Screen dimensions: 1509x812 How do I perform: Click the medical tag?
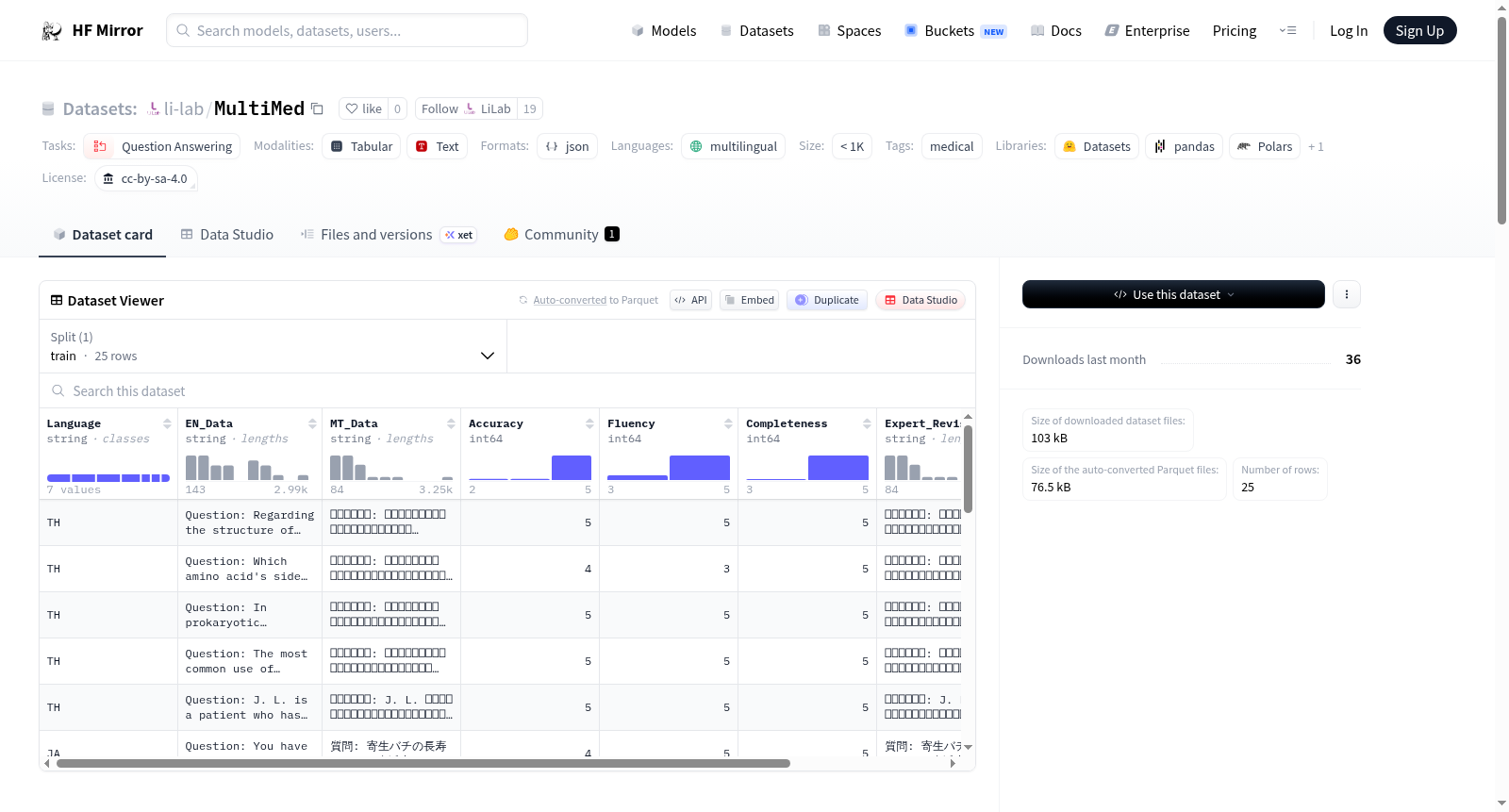click(x=952, y=146)
